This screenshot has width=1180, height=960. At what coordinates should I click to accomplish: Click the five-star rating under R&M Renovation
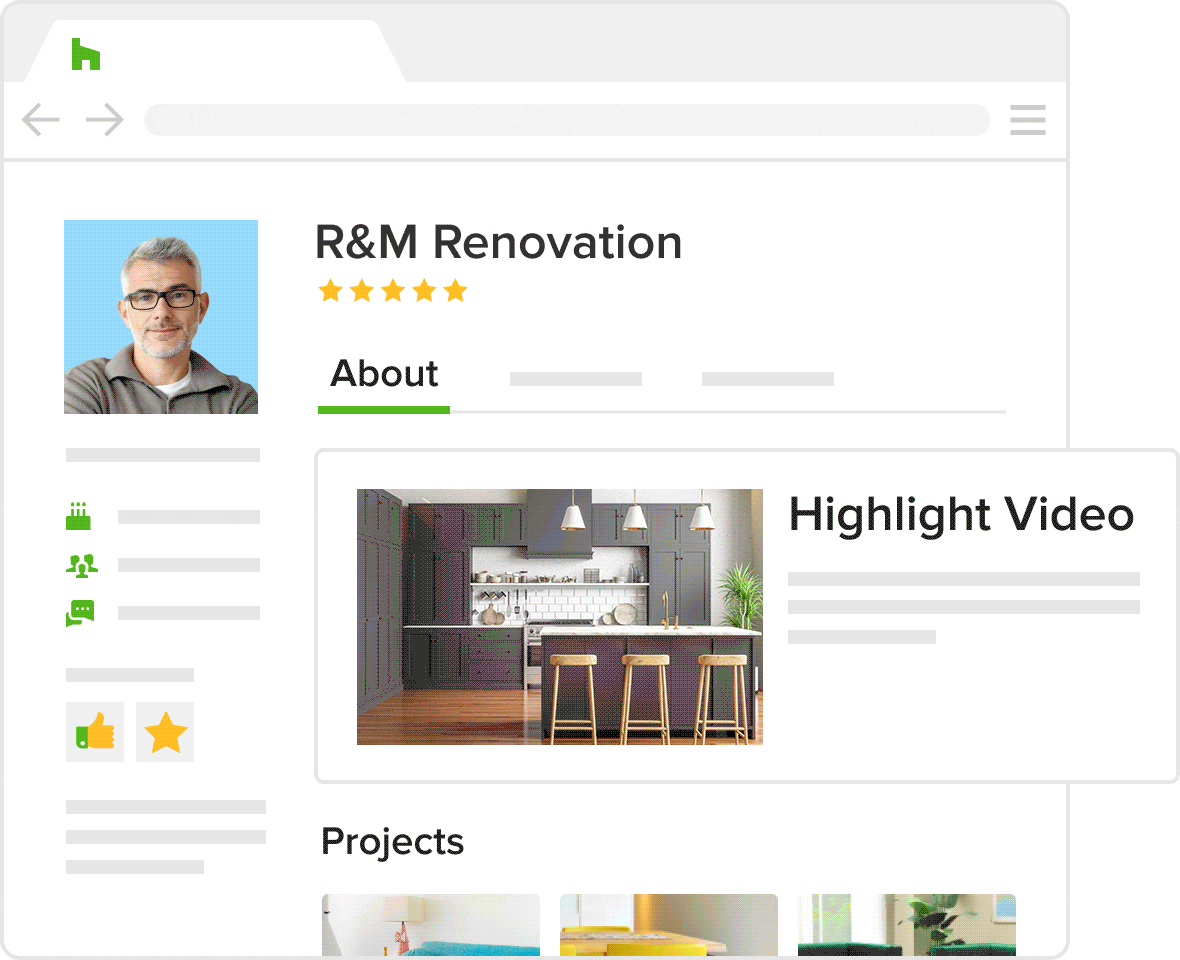tap(392, 291)
